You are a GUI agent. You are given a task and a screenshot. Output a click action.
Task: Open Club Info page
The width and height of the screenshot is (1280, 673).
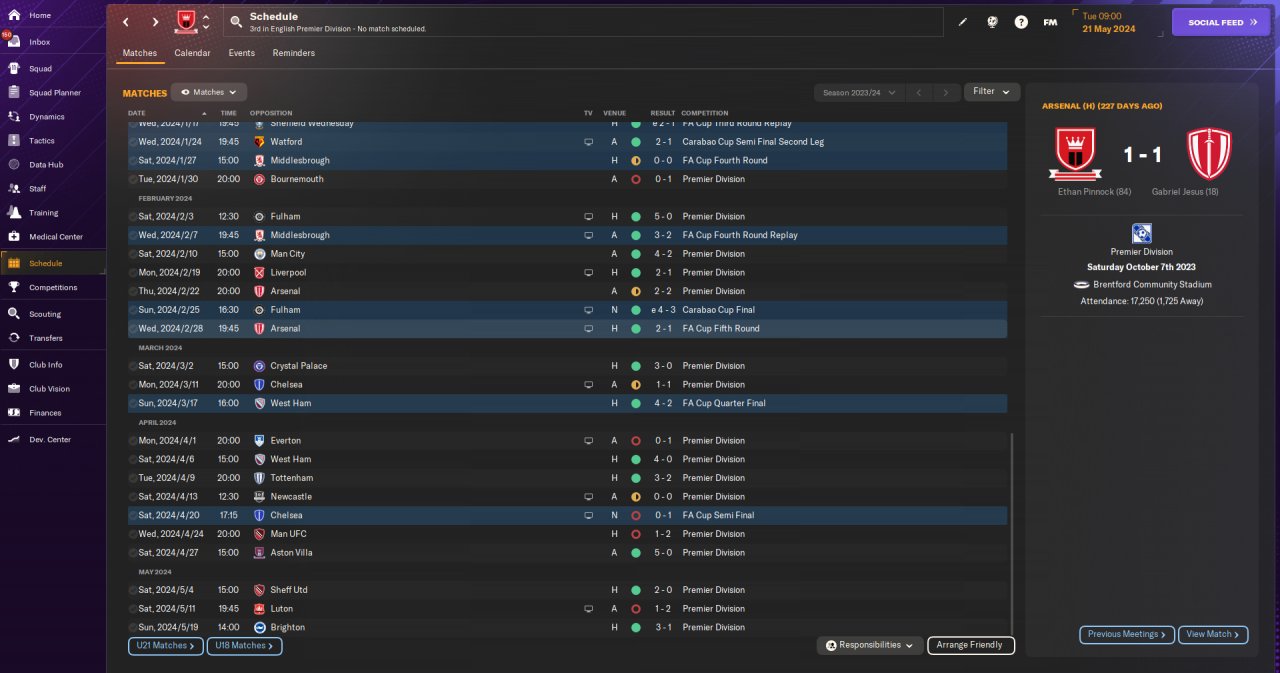coord(46,365)
